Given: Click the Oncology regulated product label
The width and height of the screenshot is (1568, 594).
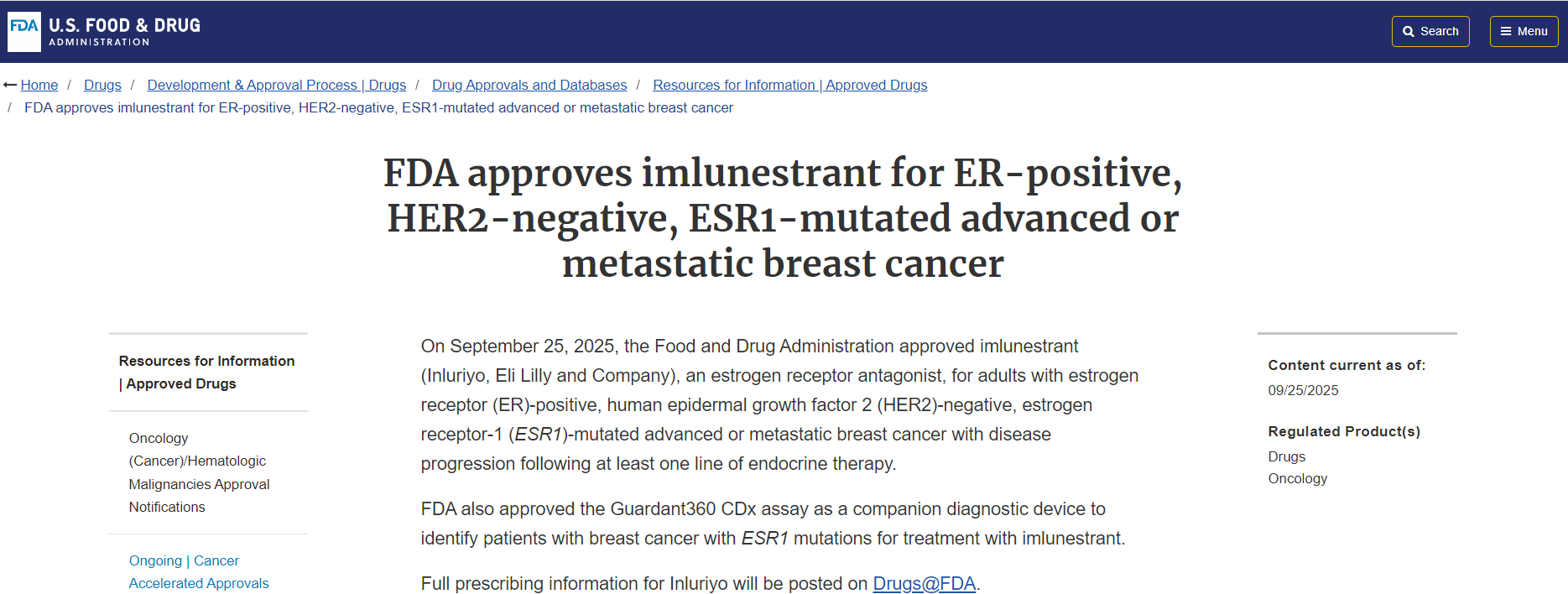Looking at the screenshot, I should coord(1297,478).
